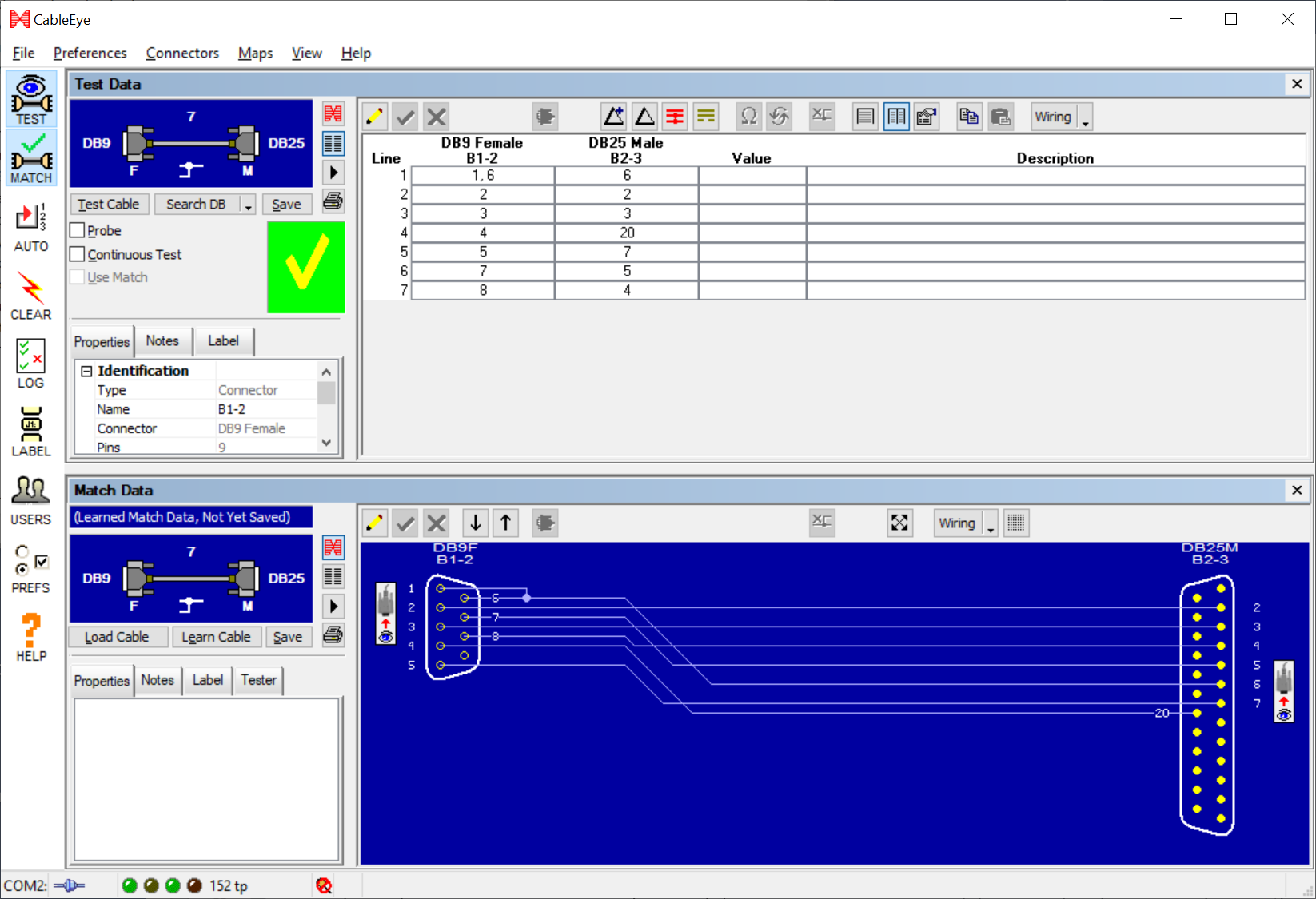Close the Match Data panel
This screenshot has width=1316, height=899.
1297,491
